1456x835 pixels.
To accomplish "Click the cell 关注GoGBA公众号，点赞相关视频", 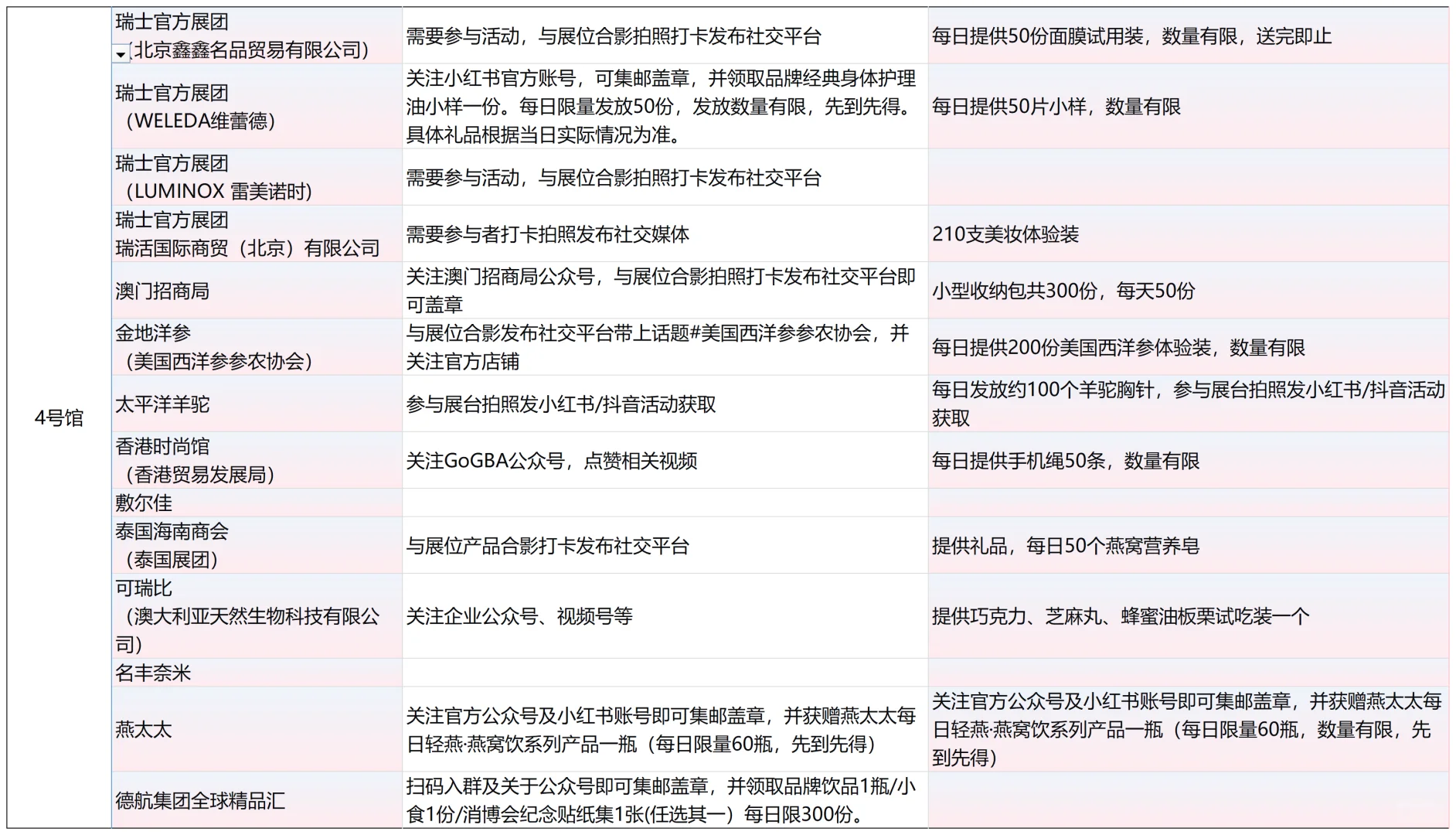I will pyautogui.click(x=665, y=460).
